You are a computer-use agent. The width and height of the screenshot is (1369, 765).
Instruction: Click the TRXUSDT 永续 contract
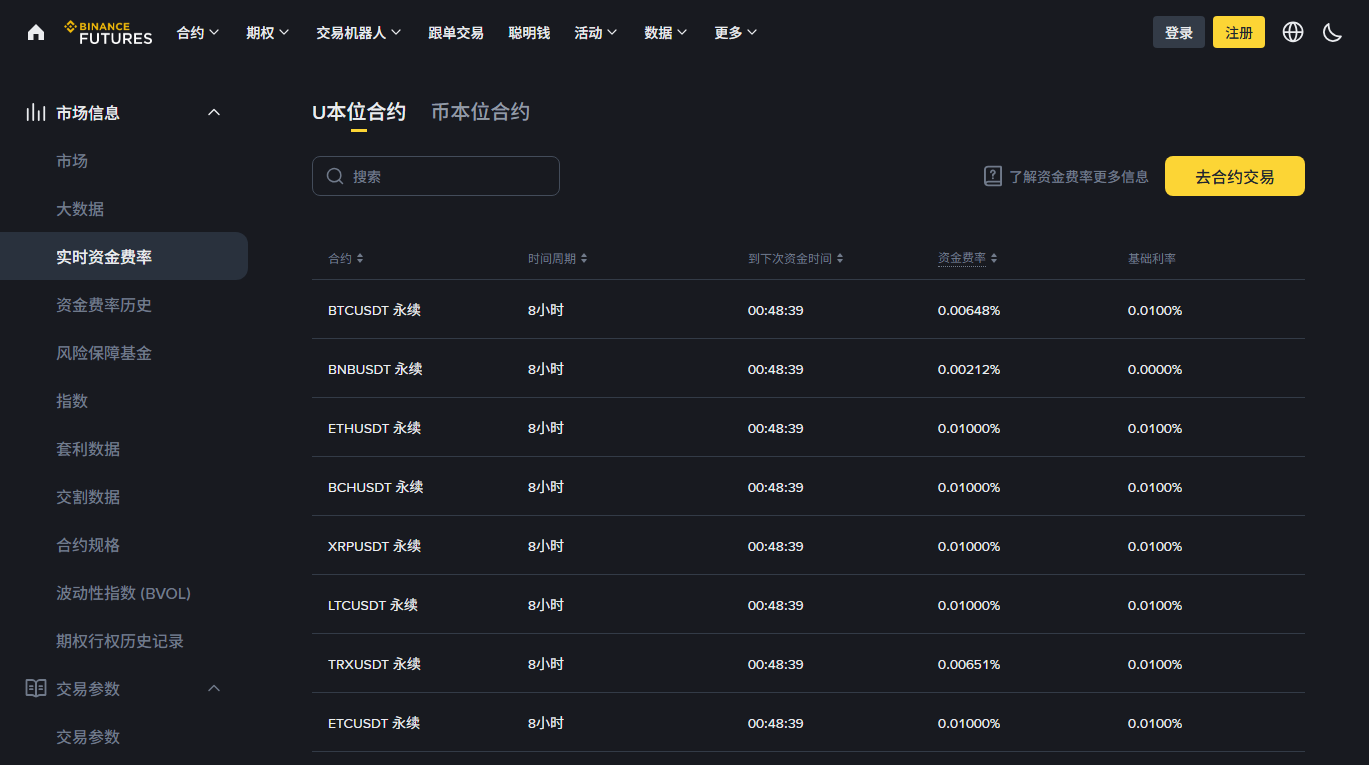(x=374, y=664)
